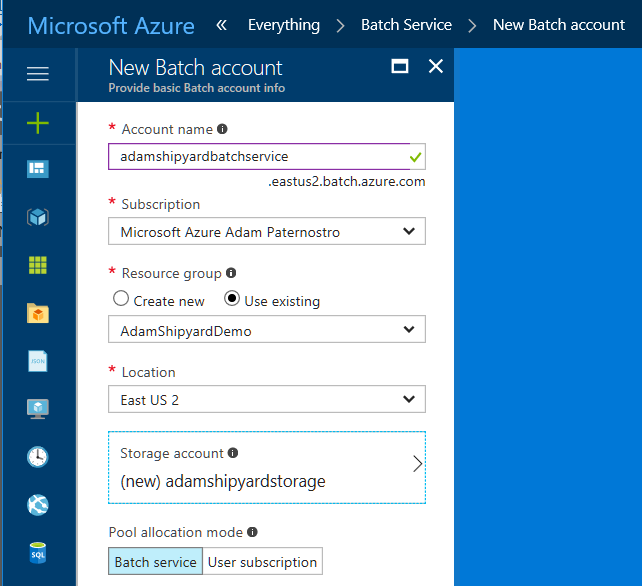Click the Microsoft Azure logo link
The width and height of the screenshot is (642, 586).
coord(111,26)
